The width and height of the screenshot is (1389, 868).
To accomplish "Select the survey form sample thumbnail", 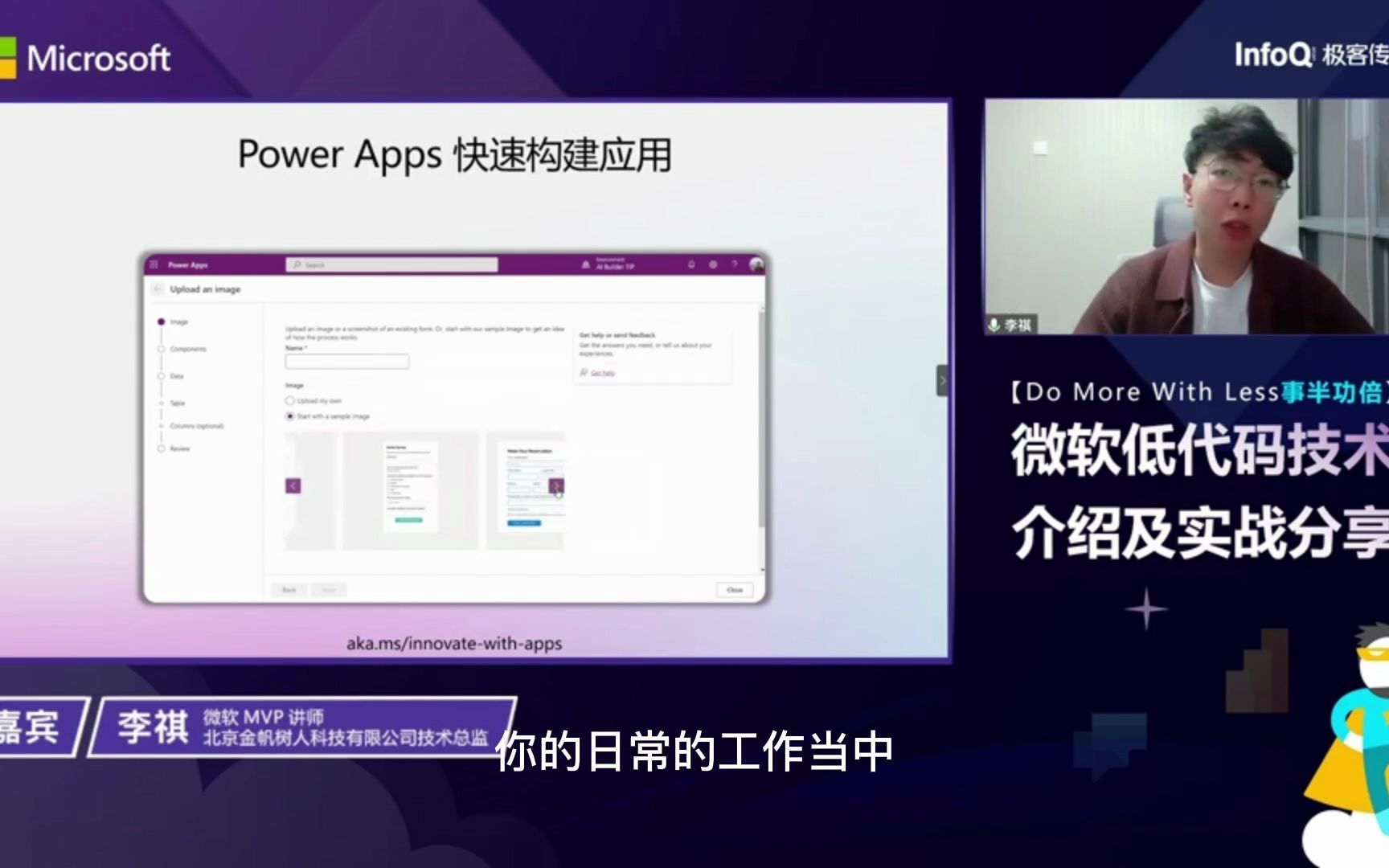I will (x=411, y=490).
